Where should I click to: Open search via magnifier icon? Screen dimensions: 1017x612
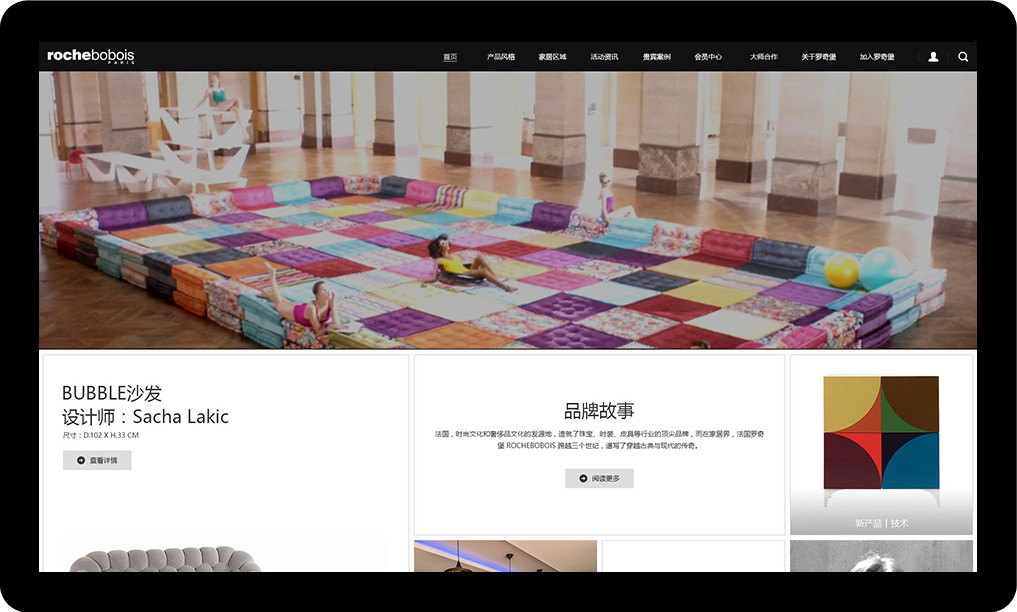click(x=963, y=57)
